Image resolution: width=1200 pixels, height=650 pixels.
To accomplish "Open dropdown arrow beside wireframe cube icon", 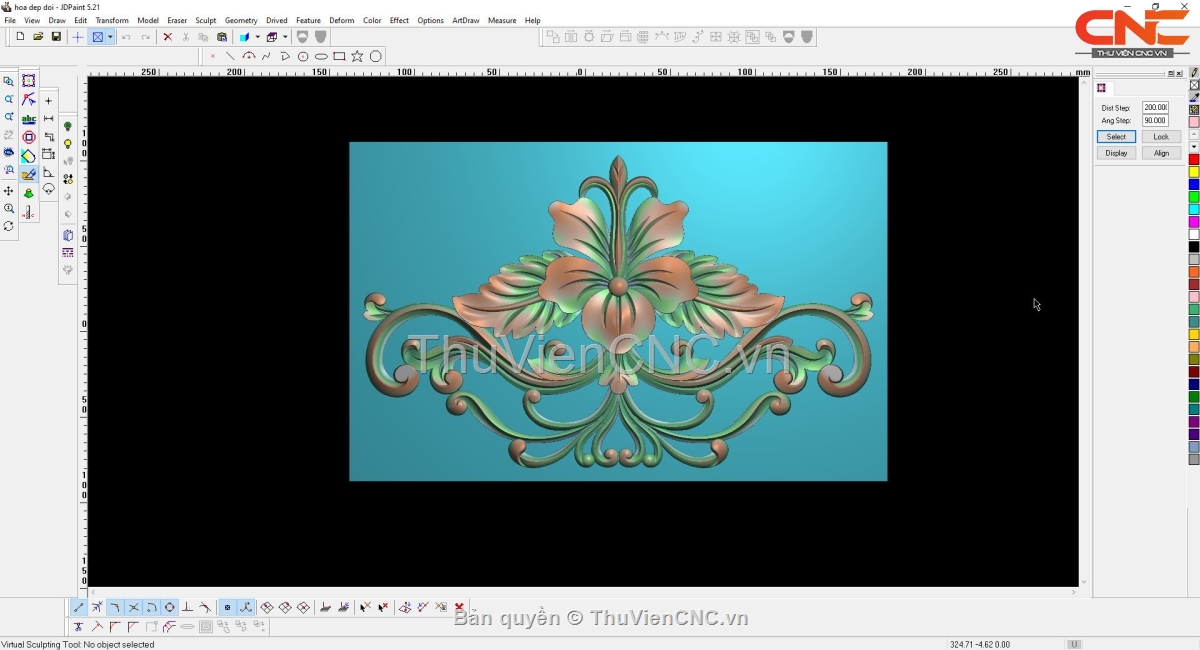I will pyautogui.click(x=284, y=37).
